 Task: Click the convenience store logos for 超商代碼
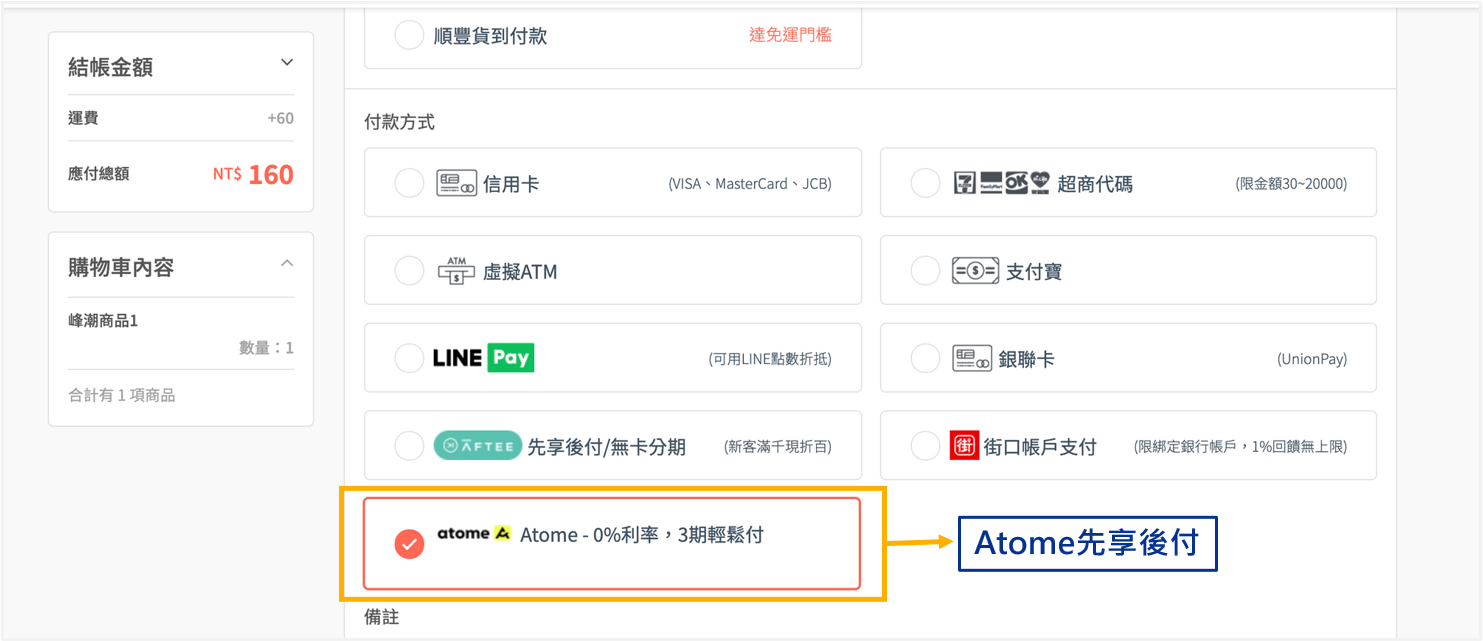click(x=1001, y=184)
